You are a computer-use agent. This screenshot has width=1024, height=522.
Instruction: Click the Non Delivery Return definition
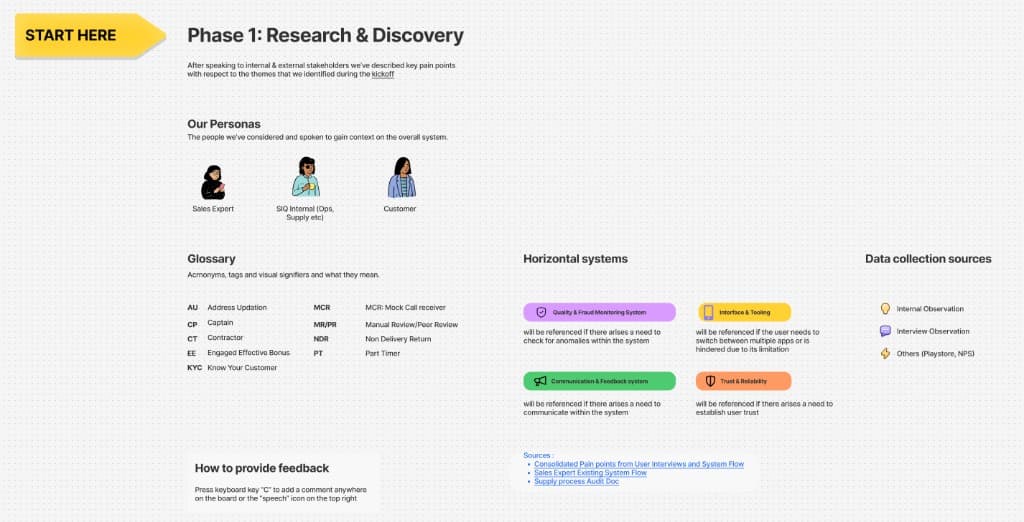[398, 339]
